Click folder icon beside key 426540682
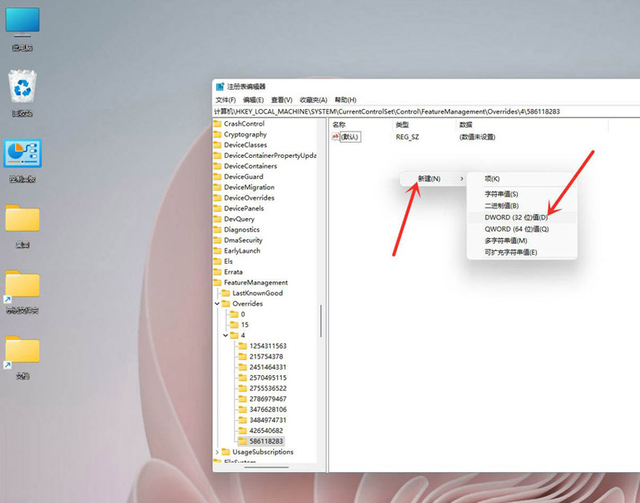 click(x=243, y=431)
